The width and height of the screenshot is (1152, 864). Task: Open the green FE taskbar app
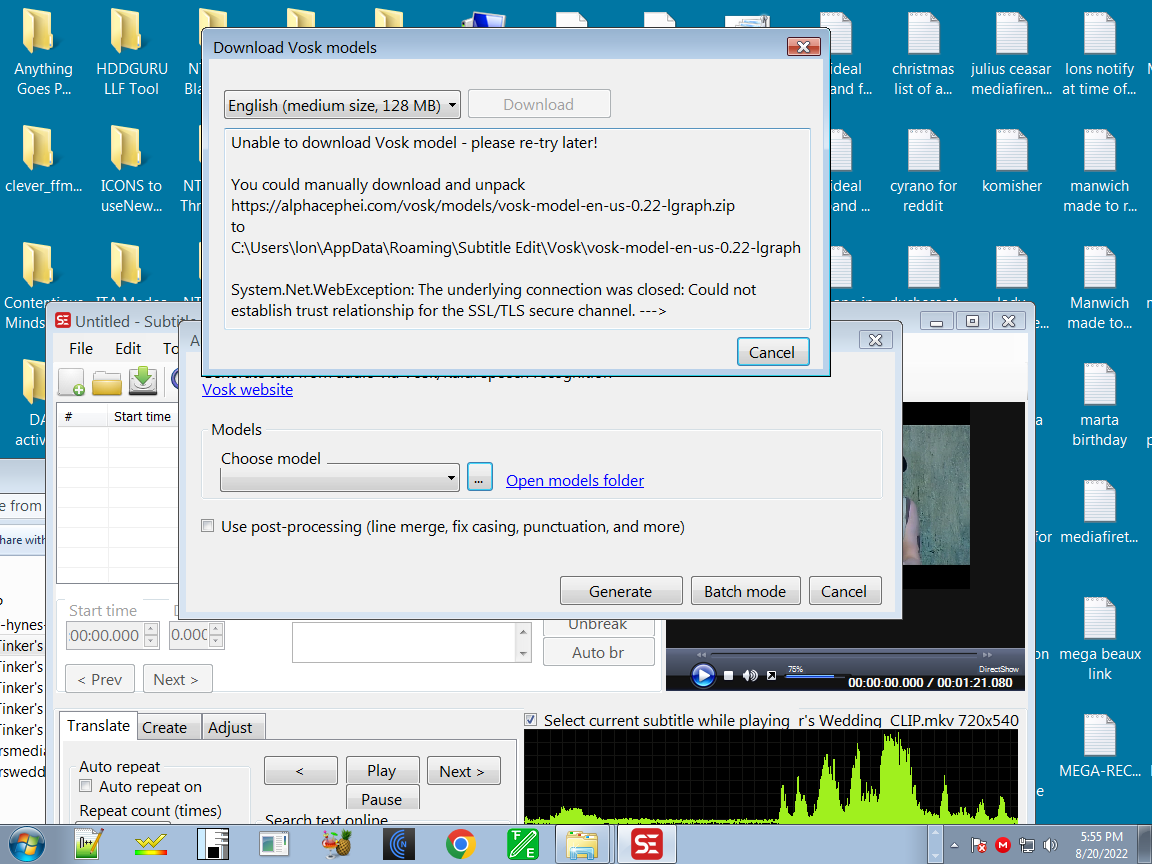(522, 845)
